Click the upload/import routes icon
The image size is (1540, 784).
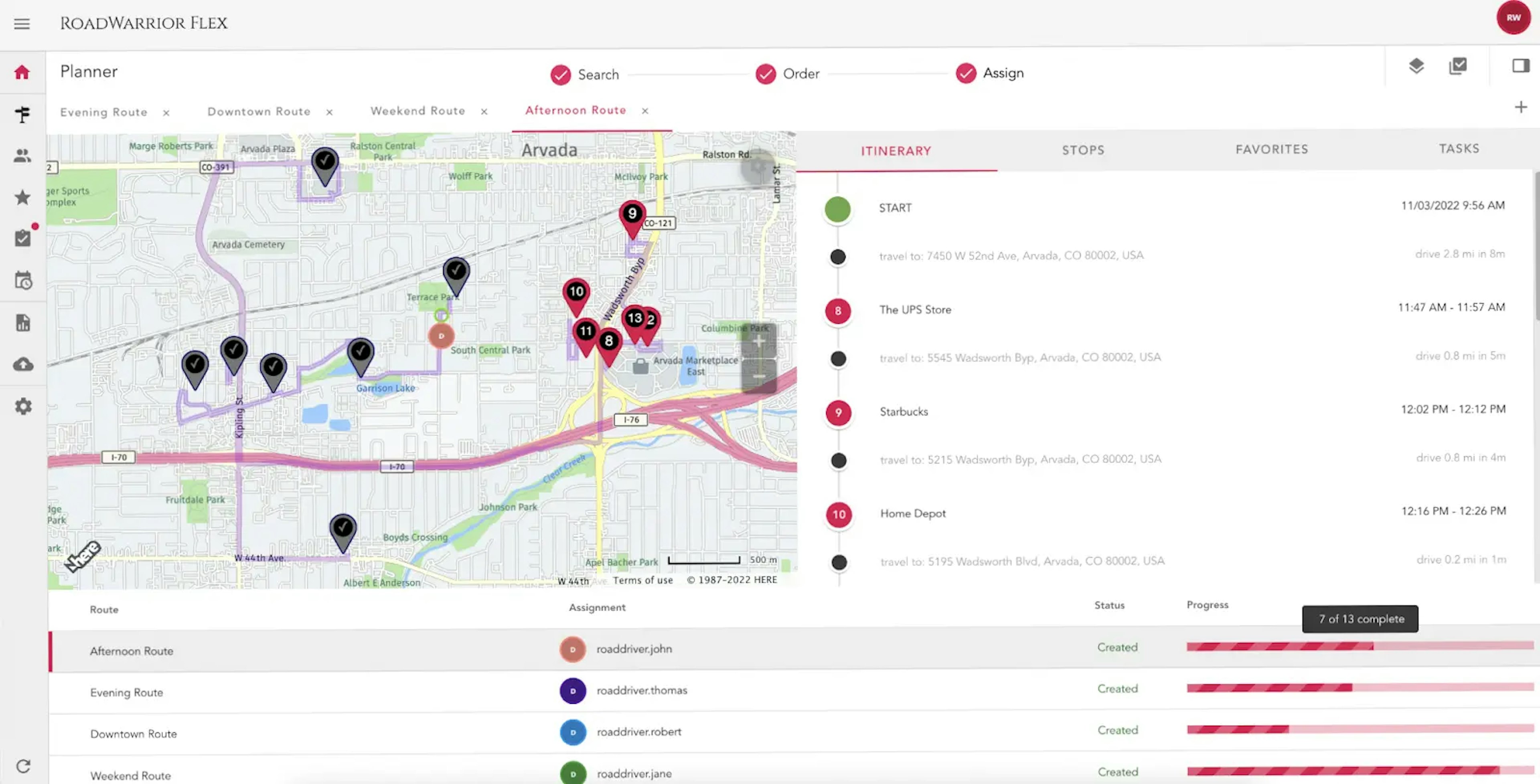(x=23, y=363)
